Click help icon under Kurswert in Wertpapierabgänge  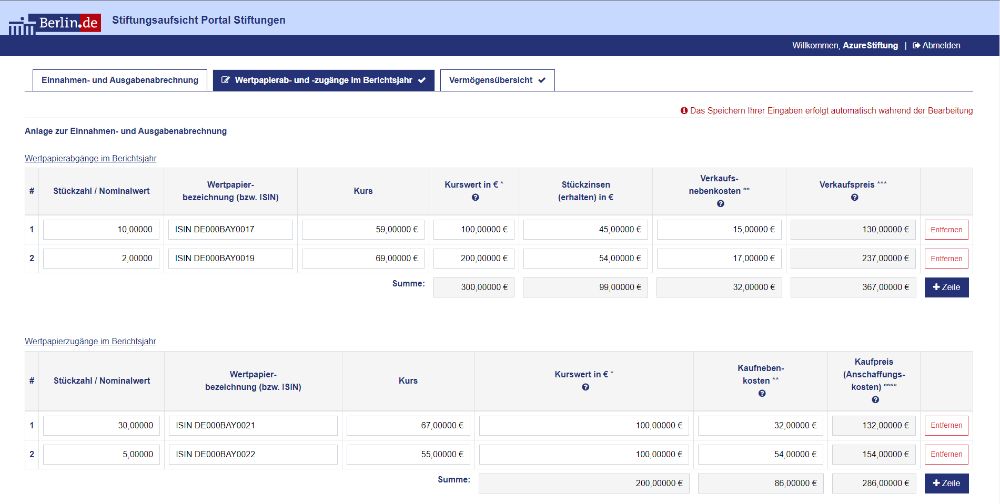coord(474,198)
